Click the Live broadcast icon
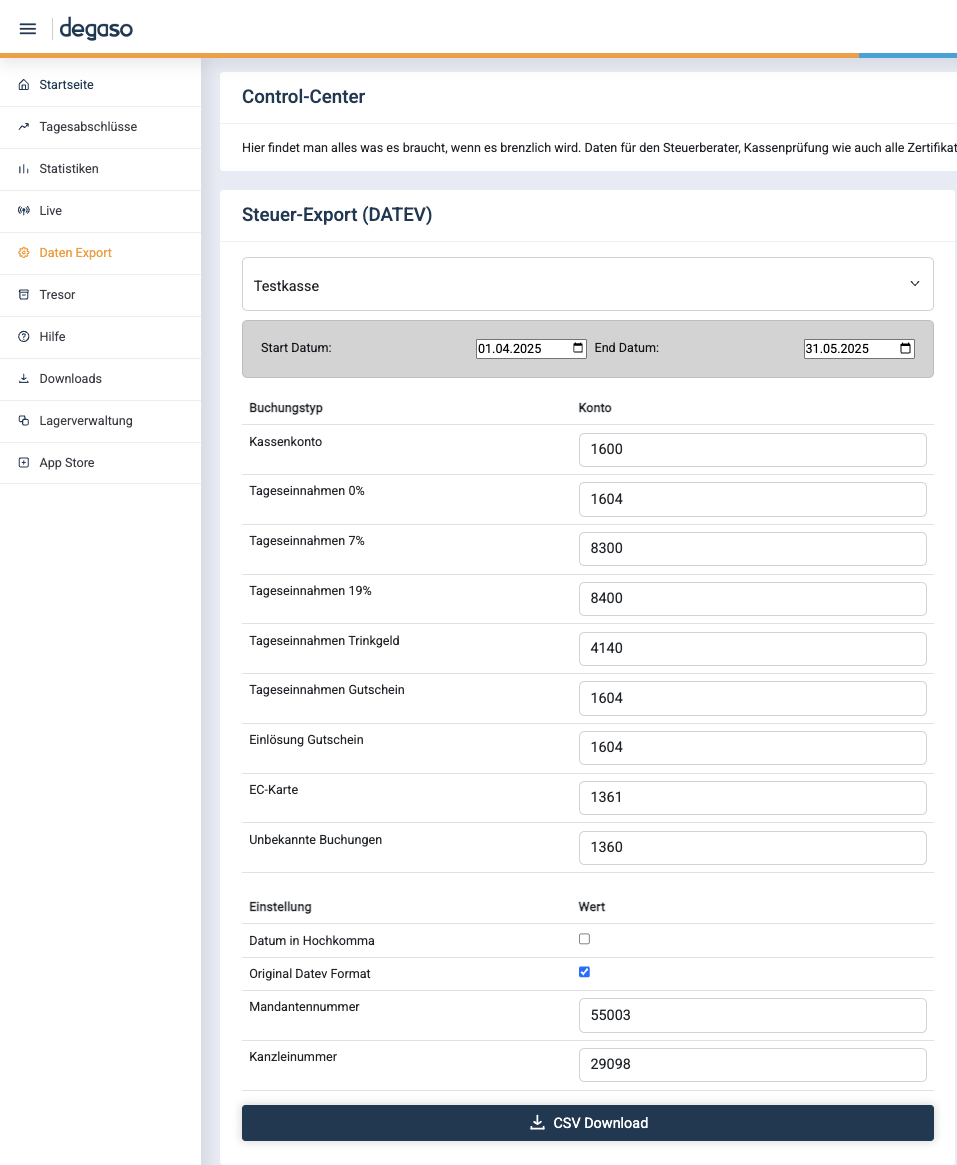This screenshot has height=1165, width=957. [x=24, y=211]
